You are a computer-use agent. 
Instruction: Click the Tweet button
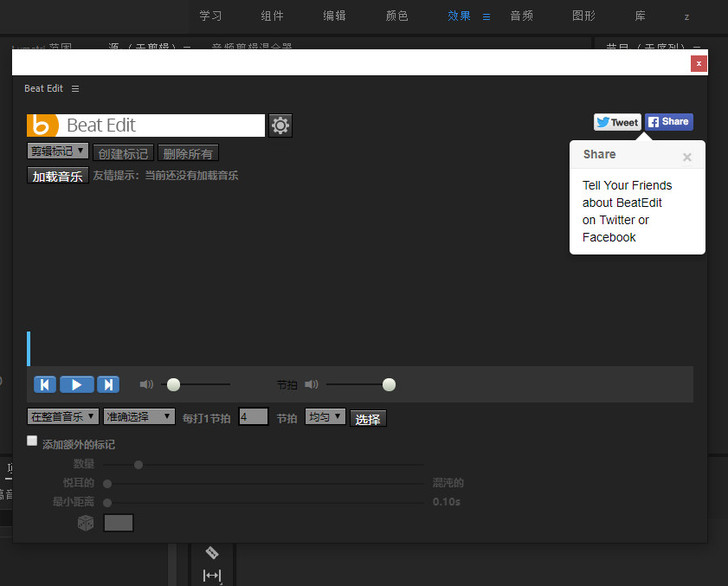[x=616, y=122]
